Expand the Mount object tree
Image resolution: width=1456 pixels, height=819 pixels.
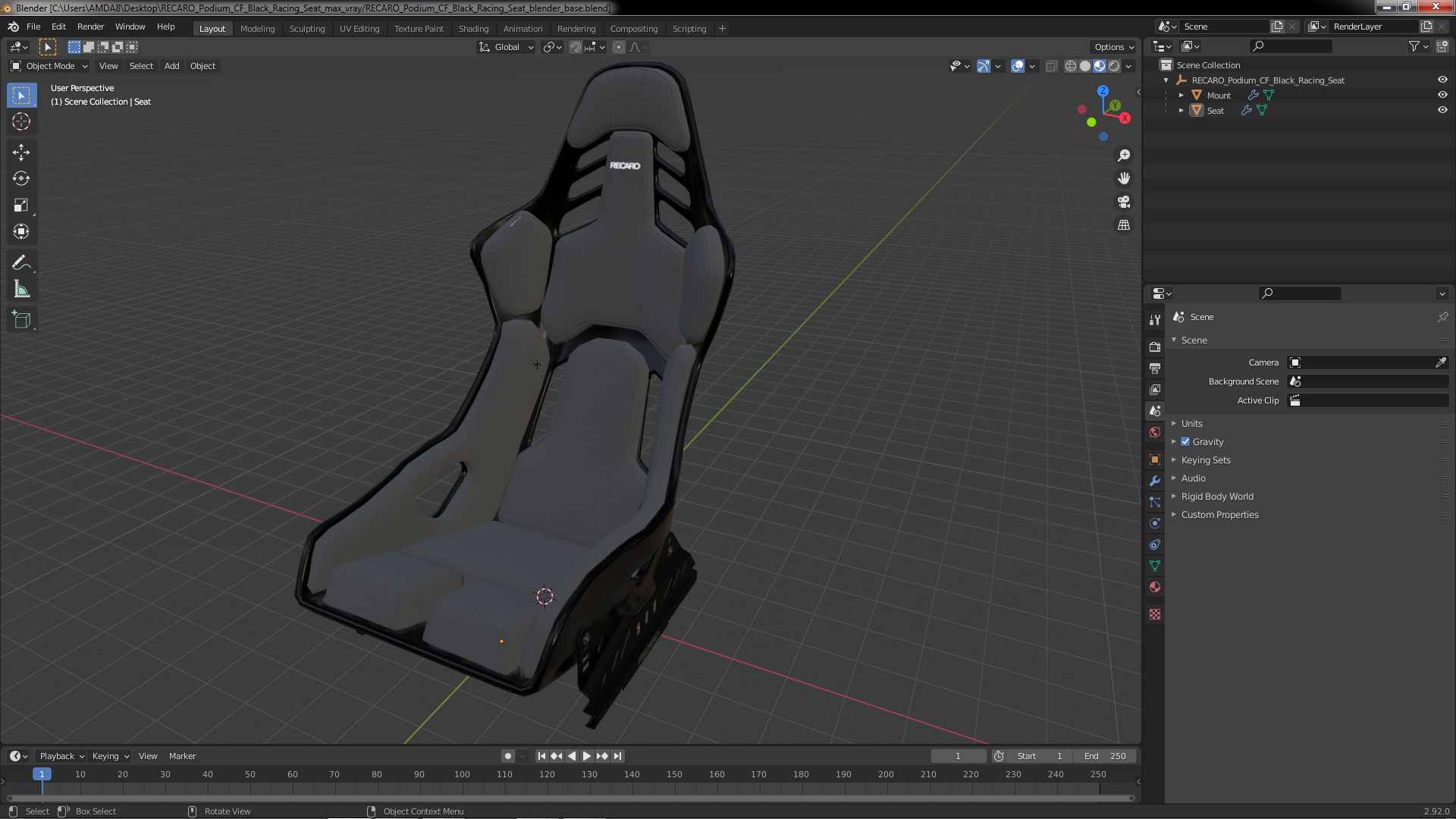click(1181, 95)
